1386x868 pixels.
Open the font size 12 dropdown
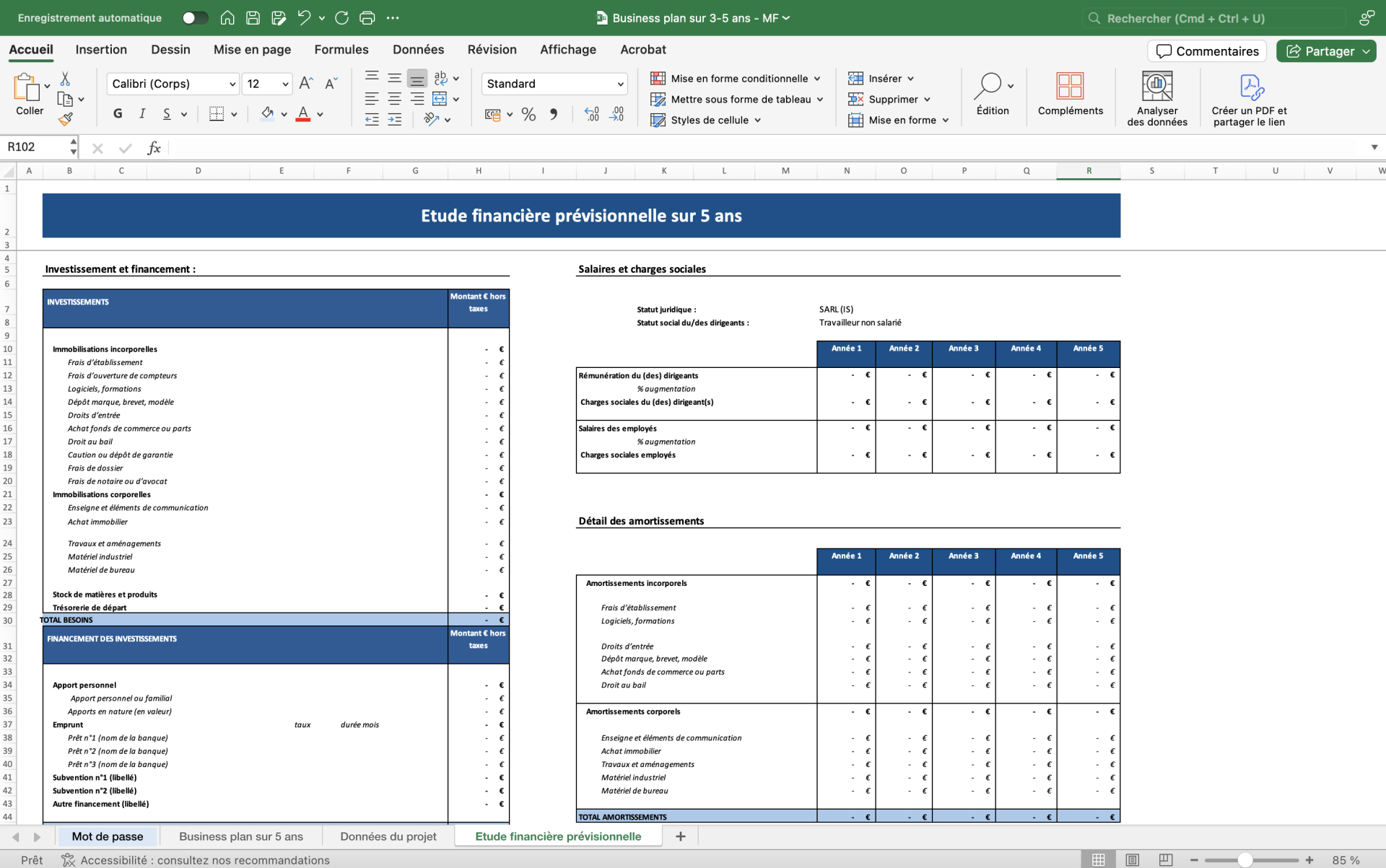pyautogui.click(x=285, y=84)
